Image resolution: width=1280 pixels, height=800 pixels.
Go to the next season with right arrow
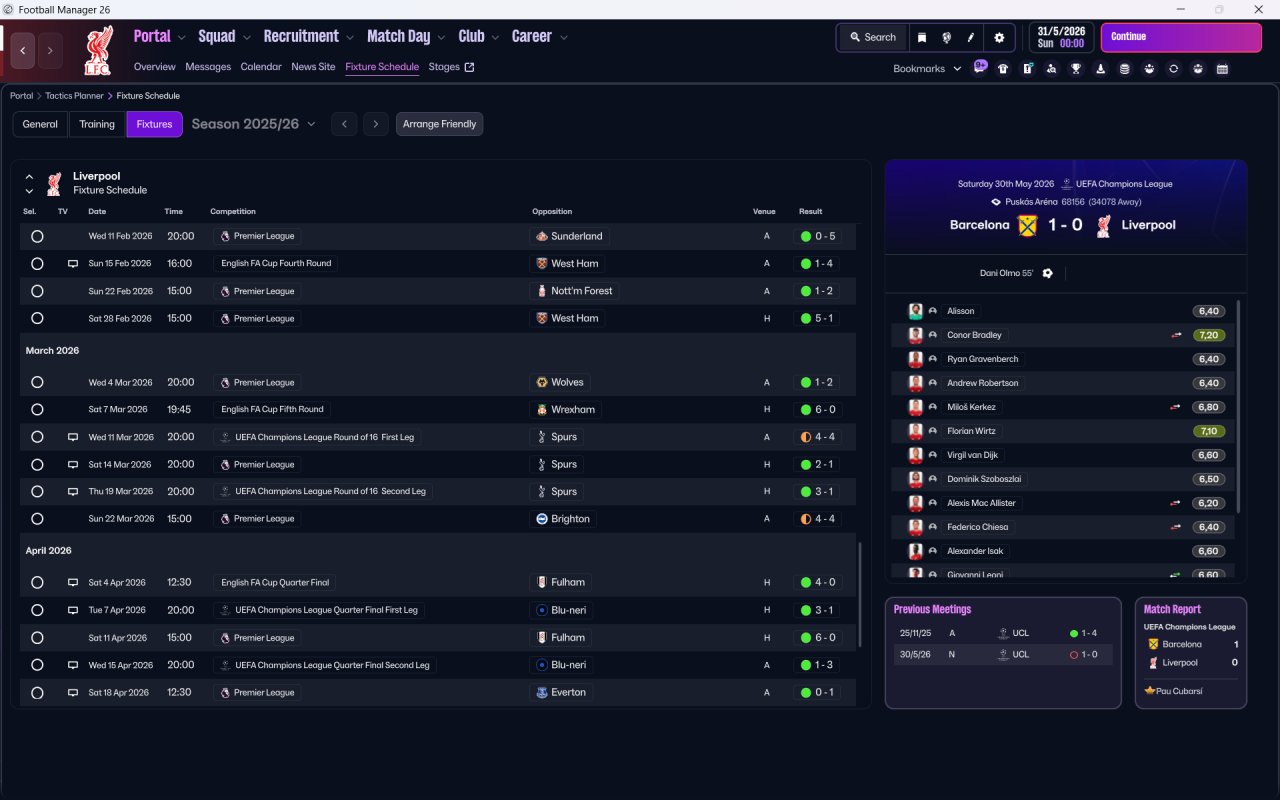point(375,124)
